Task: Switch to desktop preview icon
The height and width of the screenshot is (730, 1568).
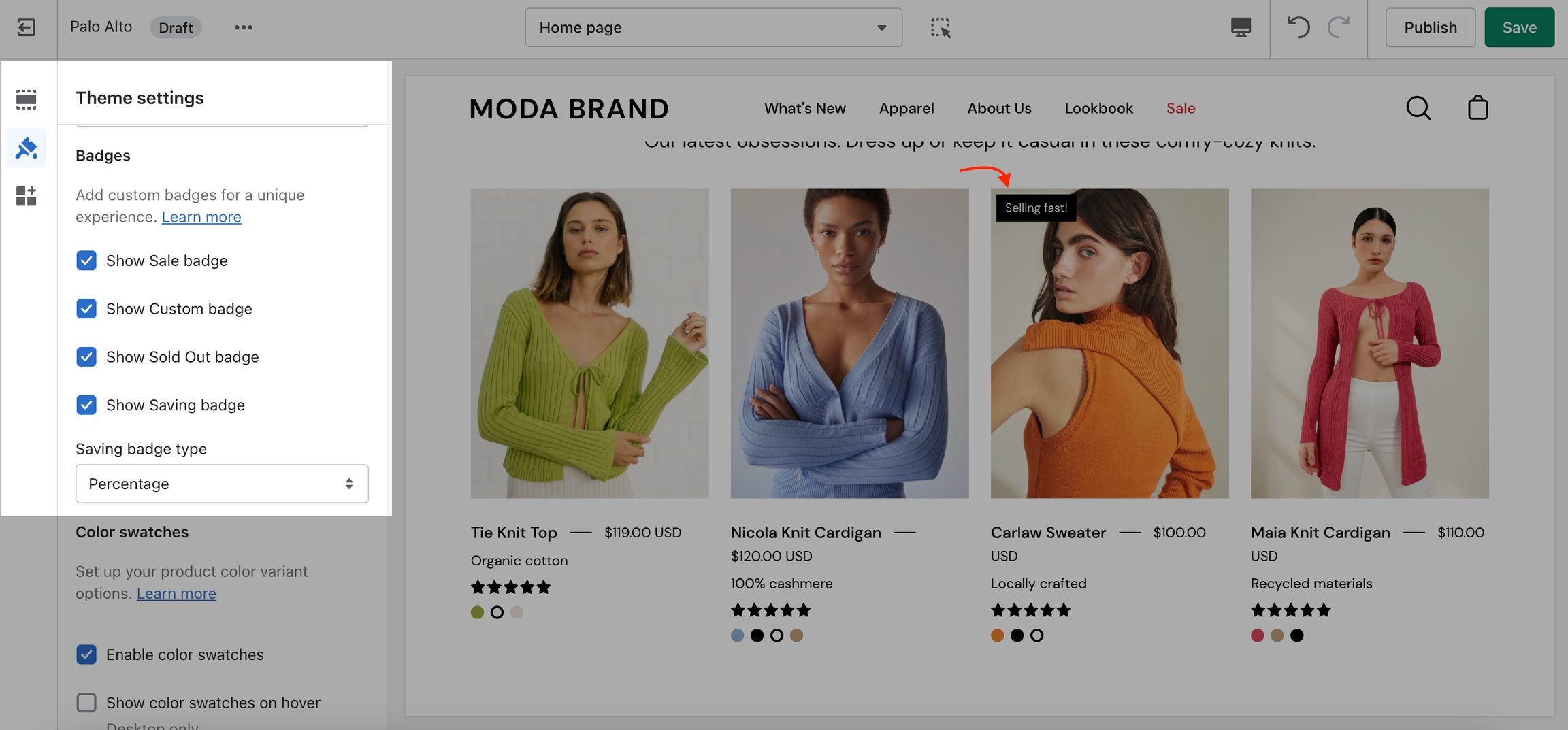Action: click(x=1241, y=27)
